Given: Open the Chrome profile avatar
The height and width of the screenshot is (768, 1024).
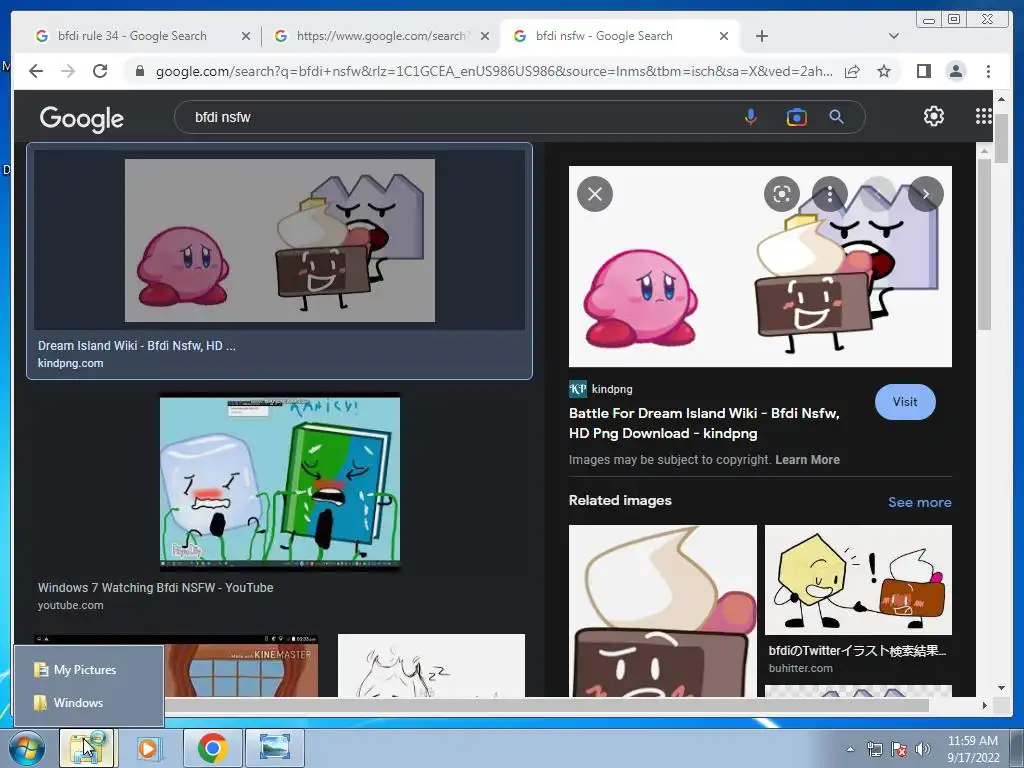Looking at the screenshot, I should coord(955,71).
